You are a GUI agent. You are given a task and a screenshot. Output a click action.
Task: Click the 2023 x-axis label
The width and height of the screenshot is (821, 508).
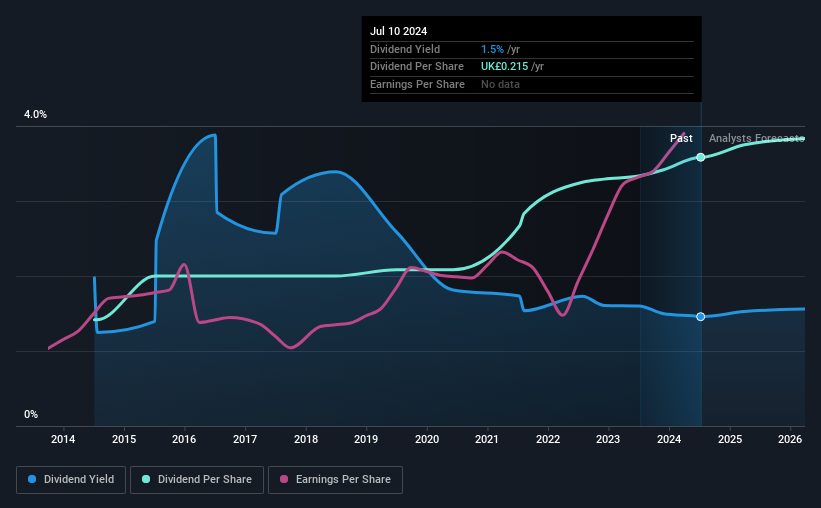(608, 439)
